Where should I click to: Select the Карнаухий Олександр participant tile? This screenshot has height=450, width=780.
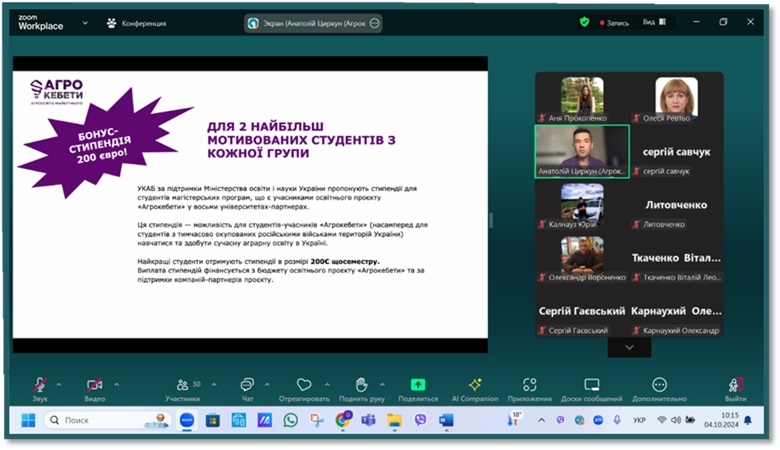(677, 311)
